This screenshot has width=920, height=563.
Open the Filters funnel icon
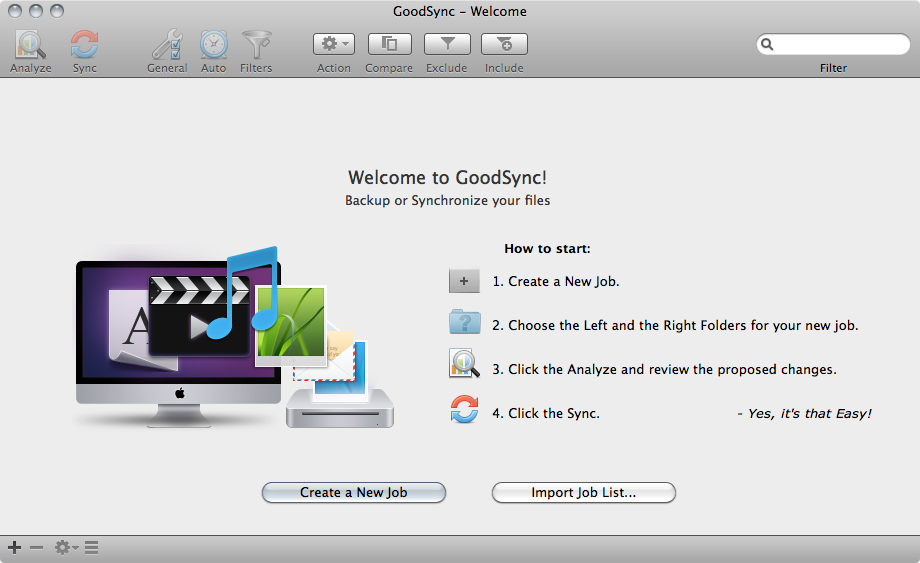[x=256, y=45]
